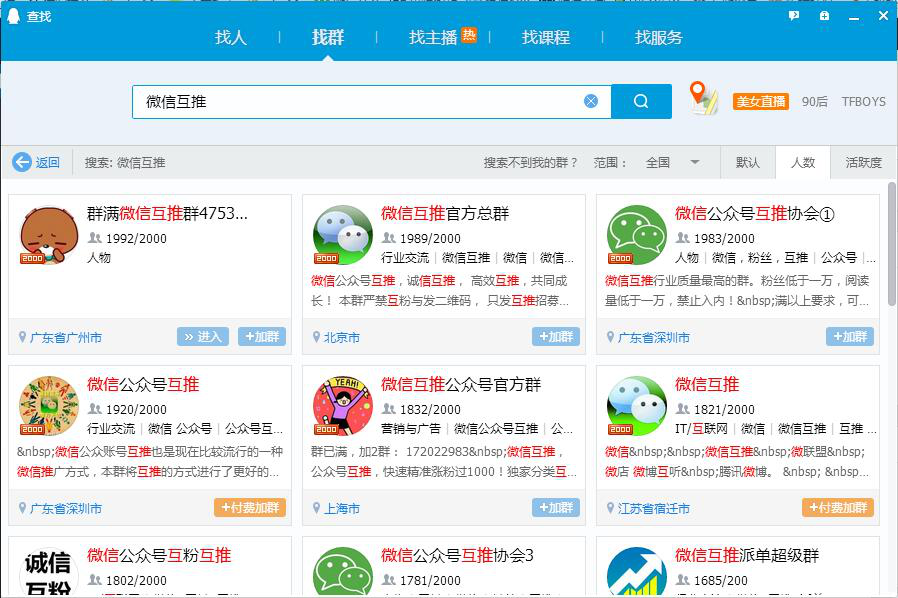Click +付费加群 for 微信公众号互推 in 深圳市
Viewport: 898px width, 598px height.
pyautogui.click(x=250, y=507)
